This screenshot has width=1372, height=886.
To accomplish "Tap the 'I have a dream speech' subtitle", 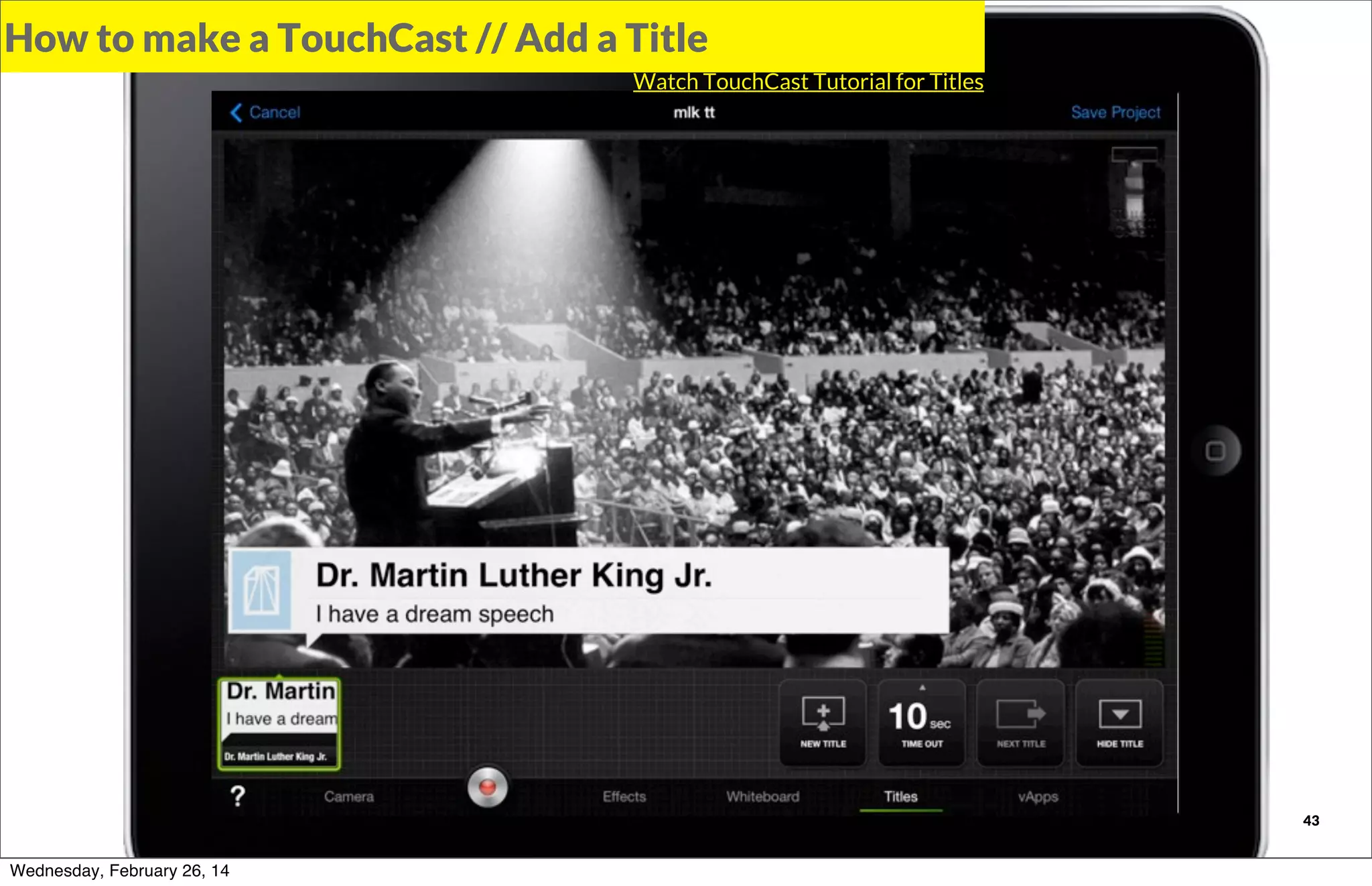I will 435,614.
